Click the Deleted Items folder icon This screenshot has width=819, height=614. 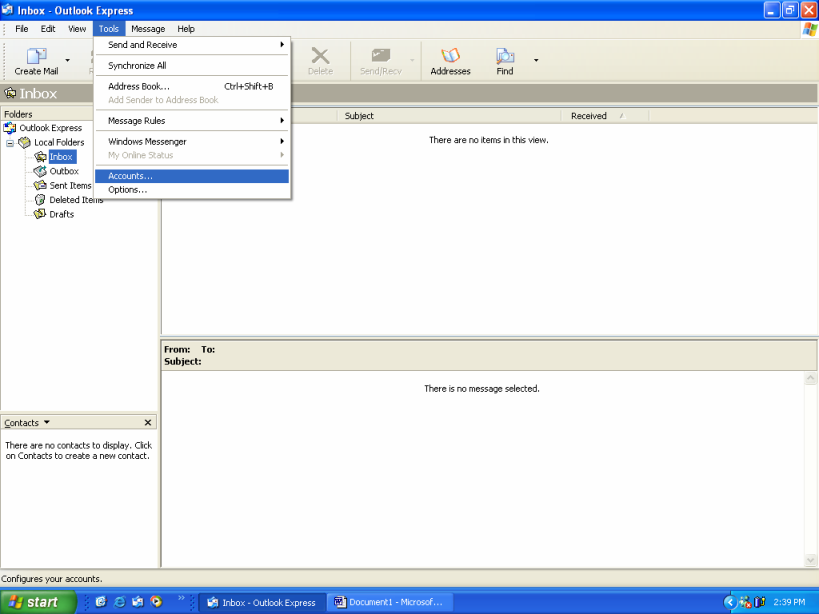coord(40,200)
